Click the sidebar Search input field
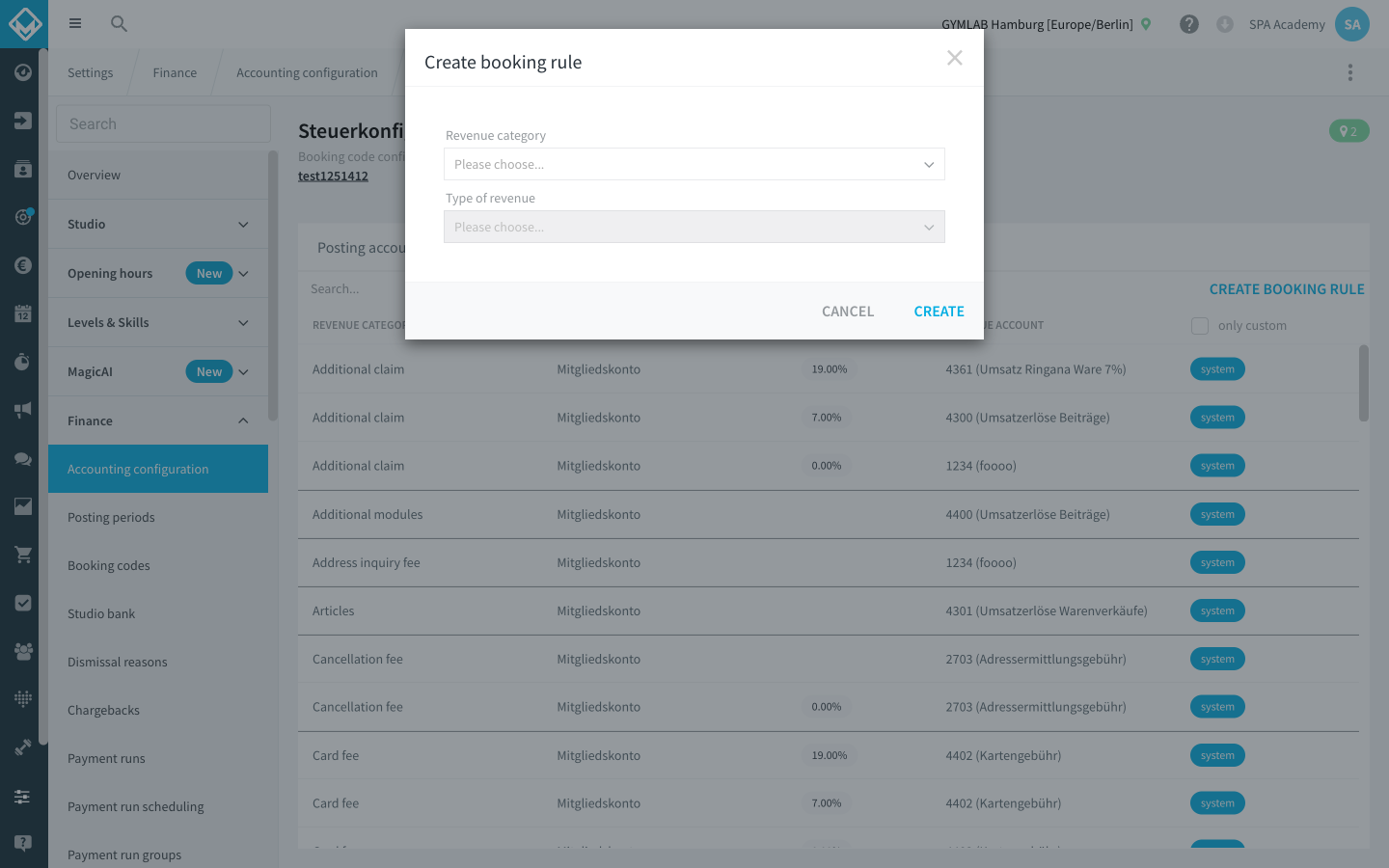Screen dimensions: 1389x868 [x=163, y=123]
